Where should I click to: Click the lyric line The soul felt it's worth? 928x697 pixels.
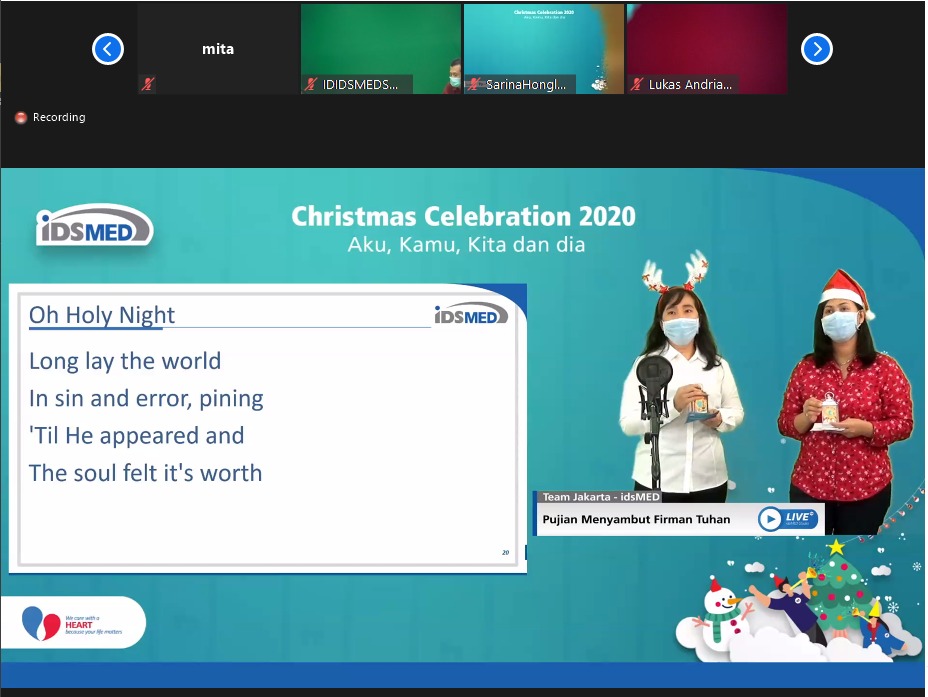146,473
